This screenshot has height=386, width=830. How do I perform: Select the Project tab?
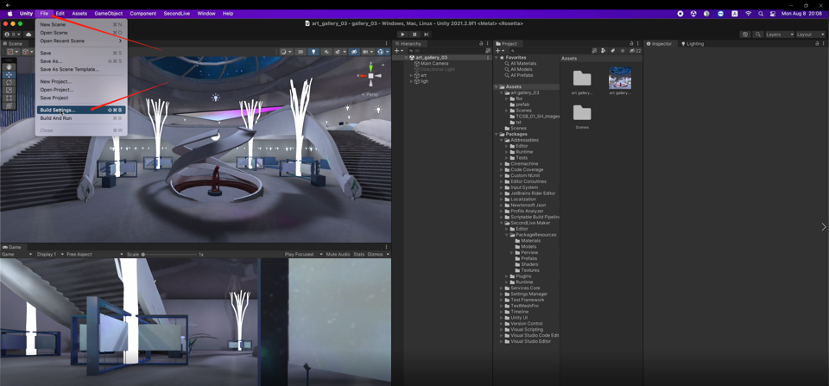[507, 43]
